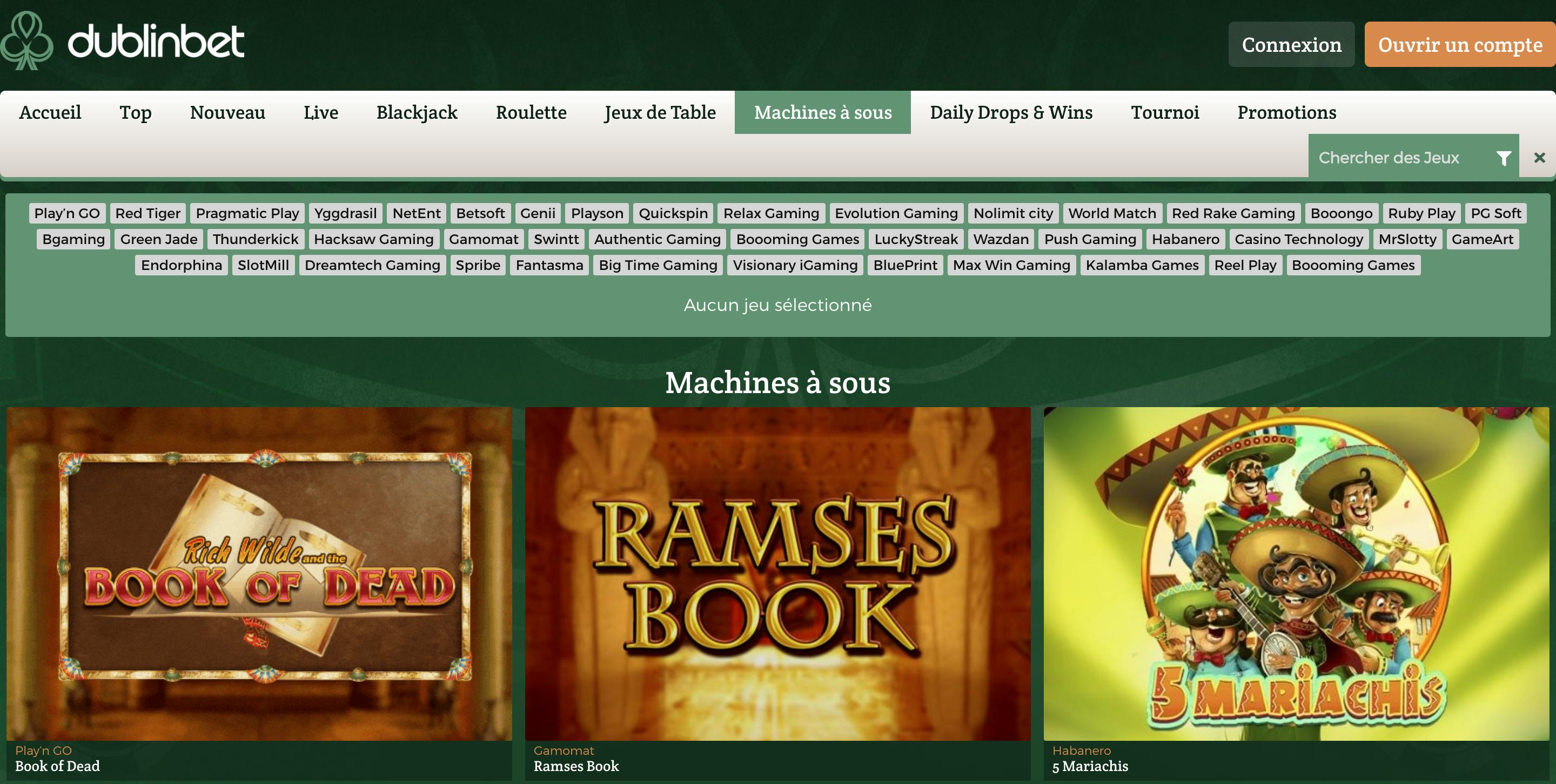Select the Casino Technology tag
Viewport: 1556px width, 784px height.
(x=1299, y=239)
